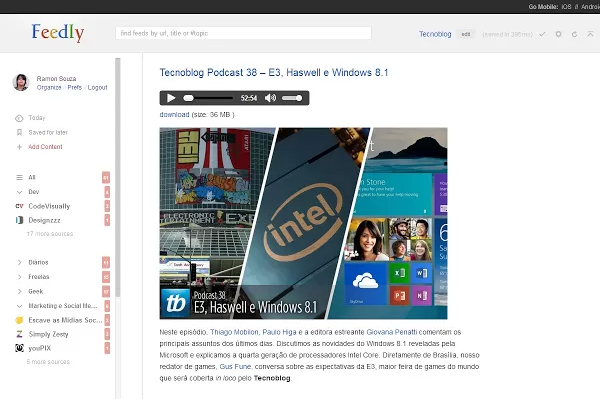Click the unread count badge for All
Viewport: 600px width, 400px height.
pos(106,177)
